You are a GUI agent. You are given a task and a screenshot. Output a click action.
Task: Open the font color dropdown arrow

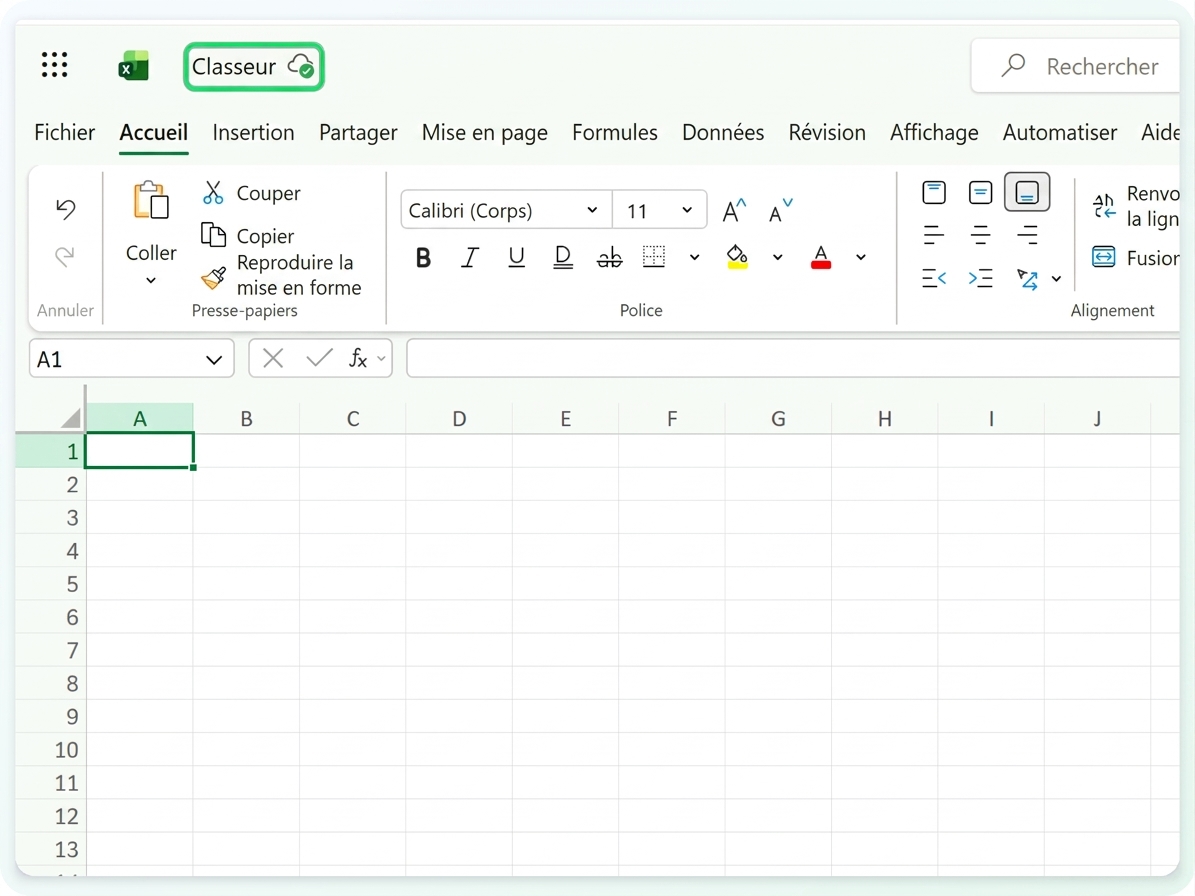tap(860, 258)
